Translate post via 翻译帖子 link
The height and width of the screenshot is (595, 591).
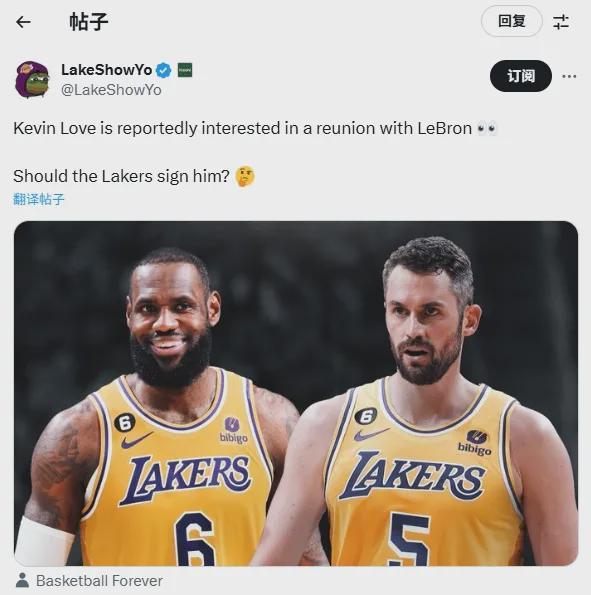pos(39,199)
